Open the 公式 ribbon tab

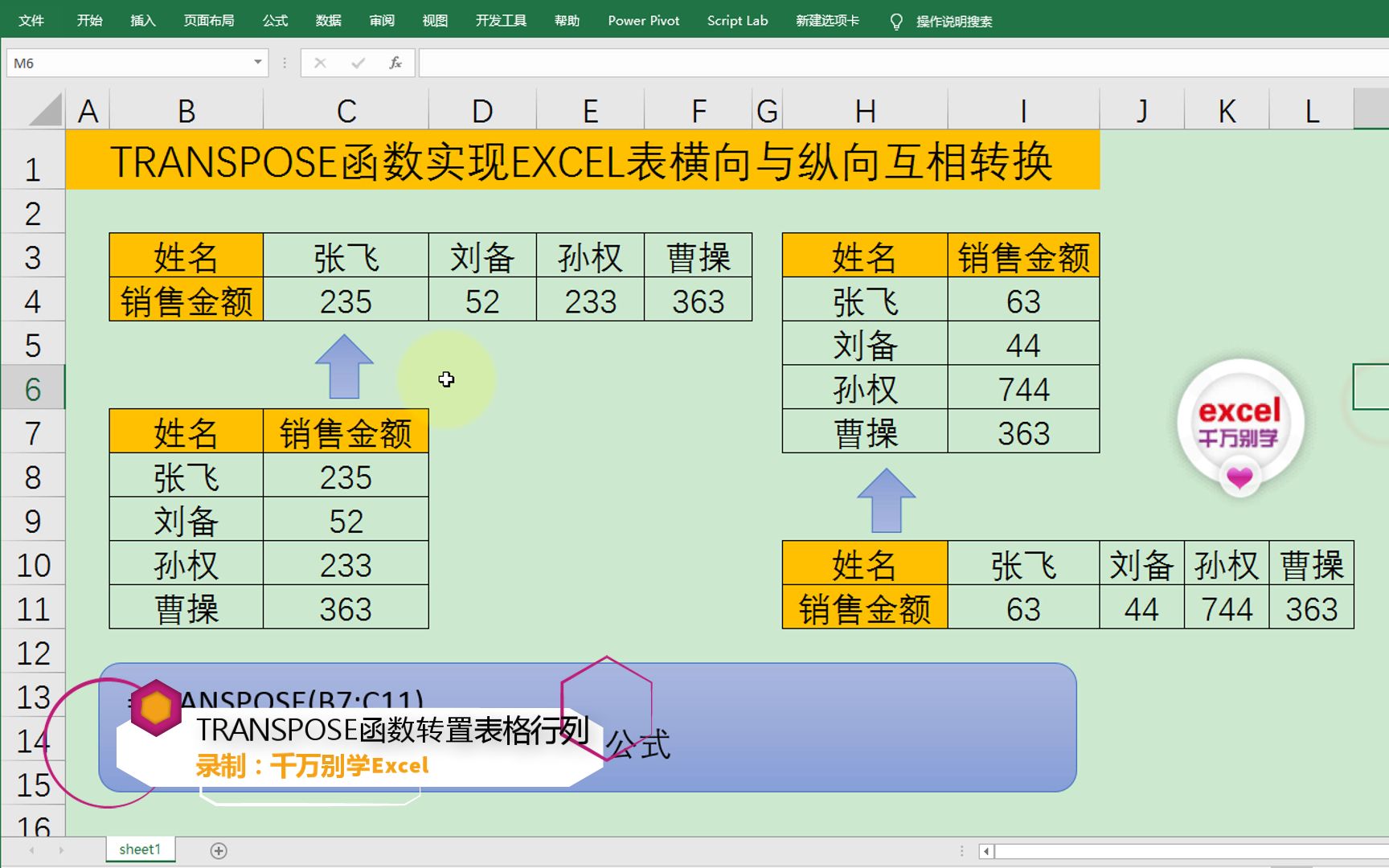[275, 20]
